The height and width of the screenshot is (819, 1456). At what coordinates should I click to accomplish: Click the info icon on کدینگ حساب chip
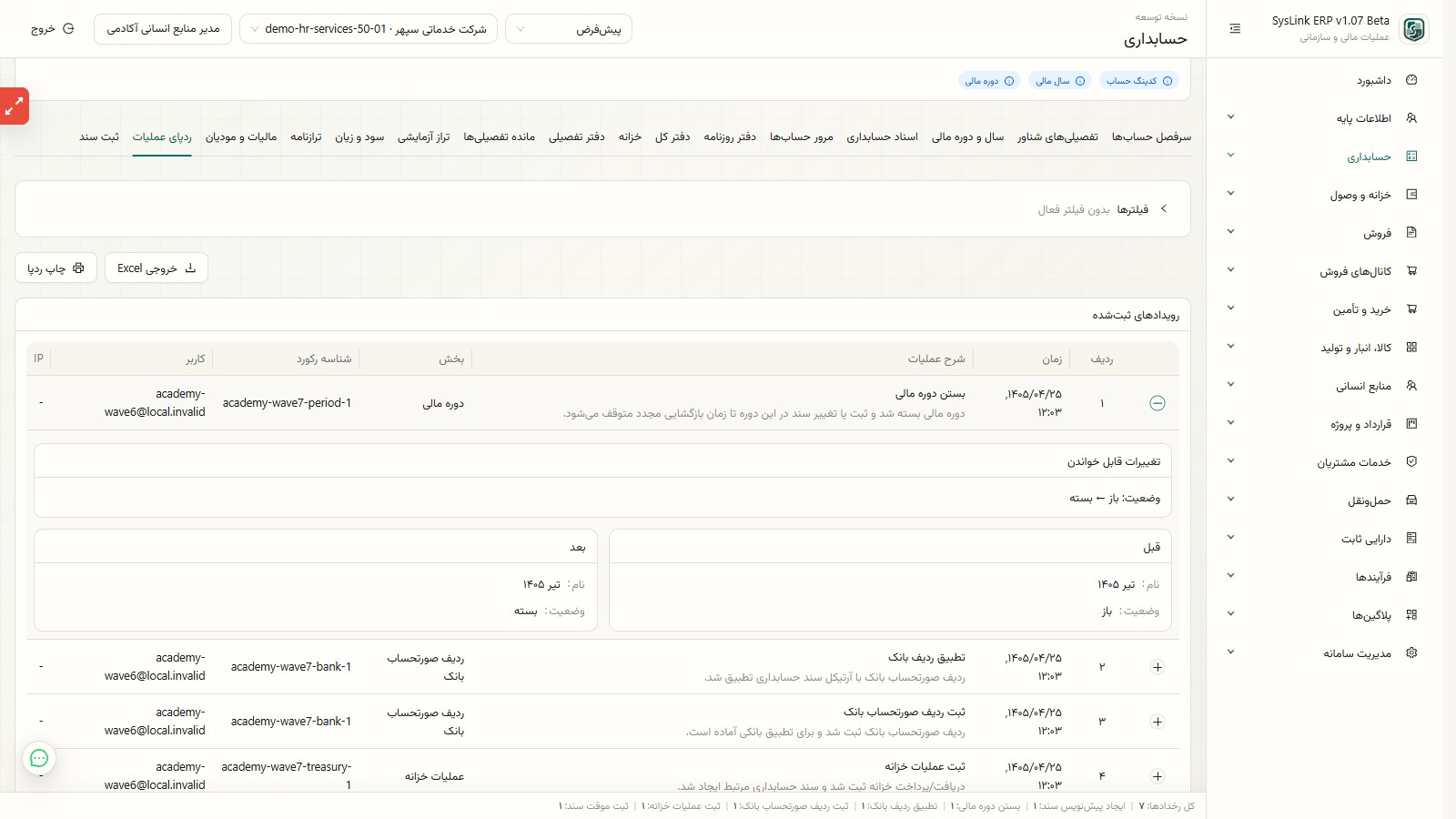tap(1168, 81)
